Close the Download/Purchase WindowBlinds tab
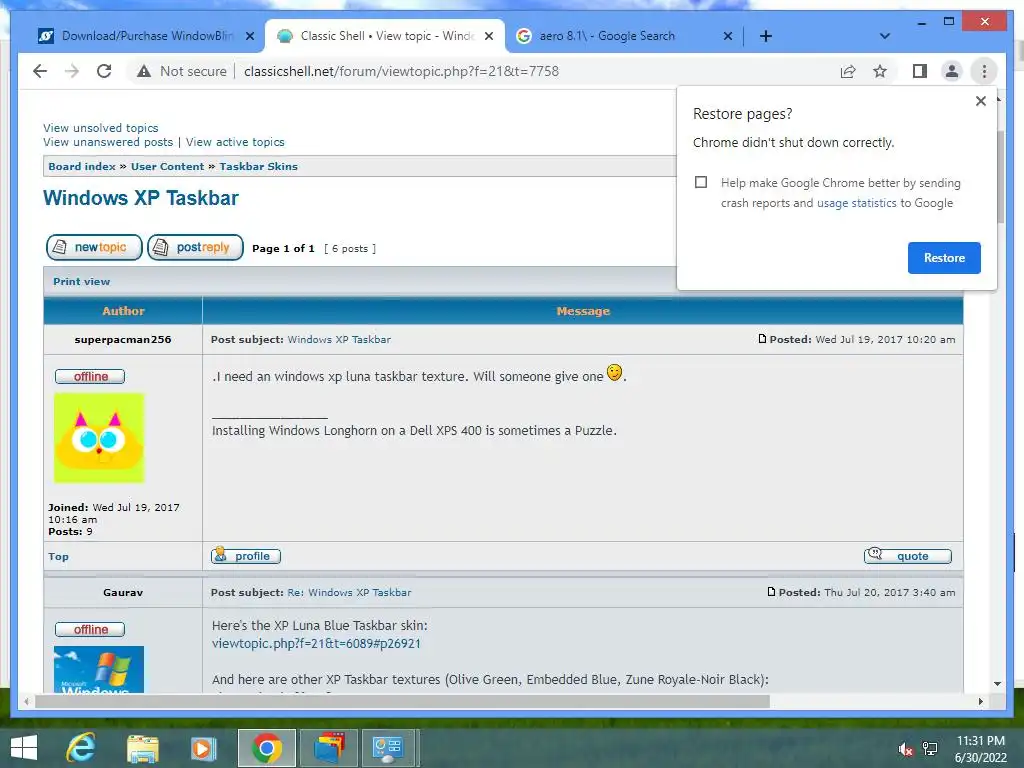 [x=249, y=36]
